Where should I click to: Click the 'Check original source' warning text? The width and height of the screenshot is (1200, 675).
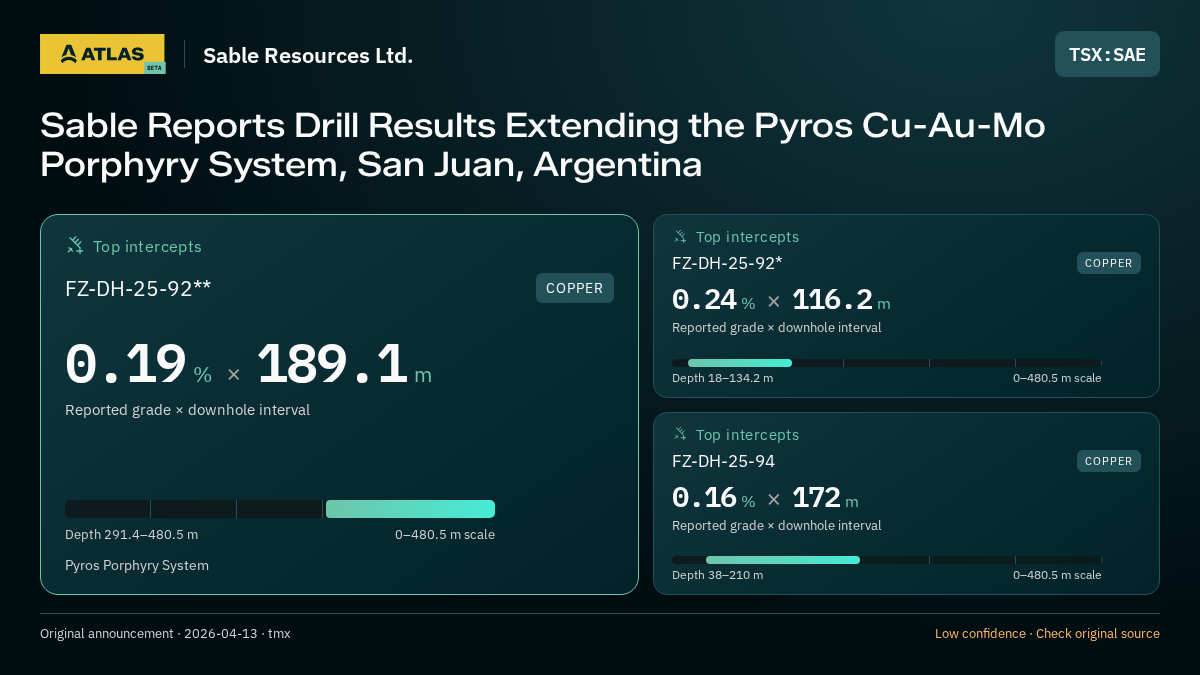point(1098,634)
